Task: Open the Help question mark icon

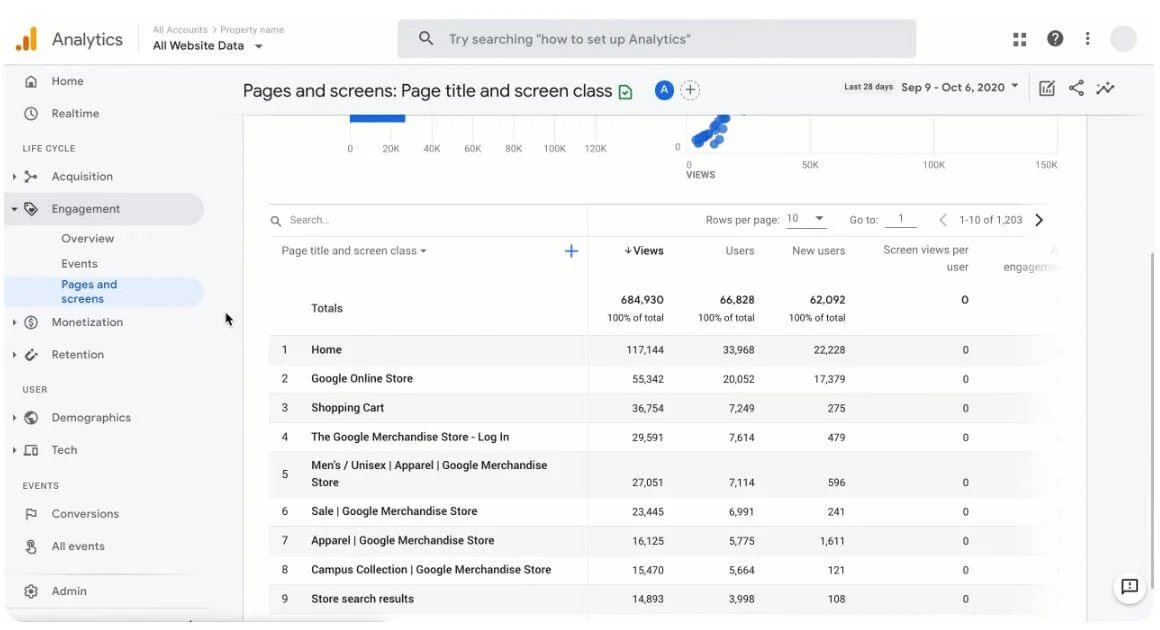Action: click(x=1055, y=38)
